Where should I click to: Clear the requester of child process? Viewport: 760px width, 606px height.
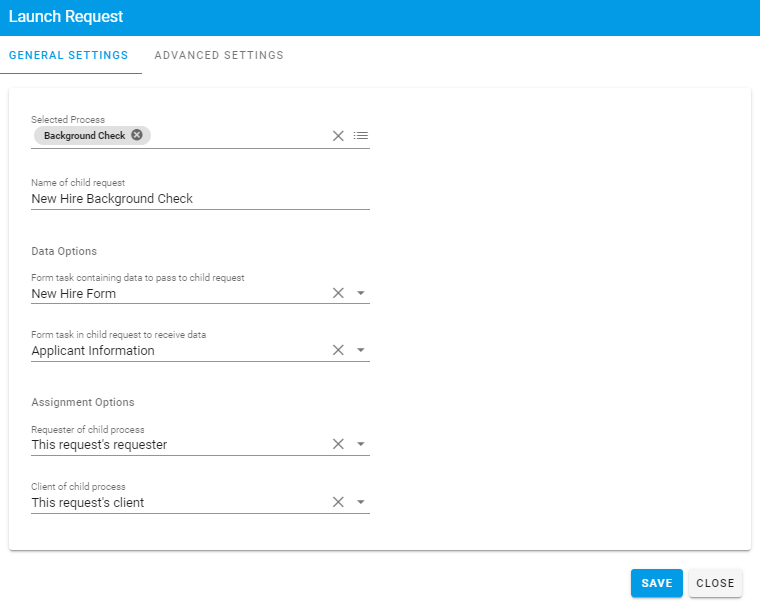click(x=338, y=444)
